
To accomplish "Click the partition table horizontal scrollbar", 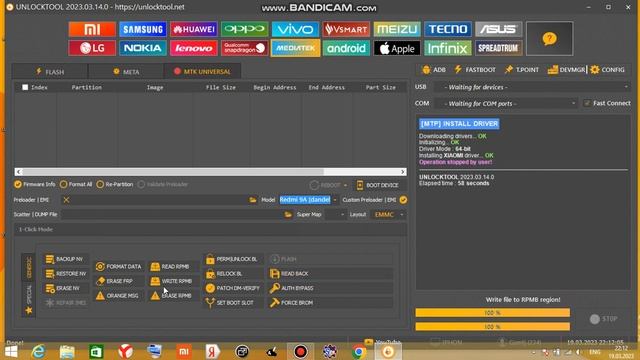I will (x=211, y=172).
